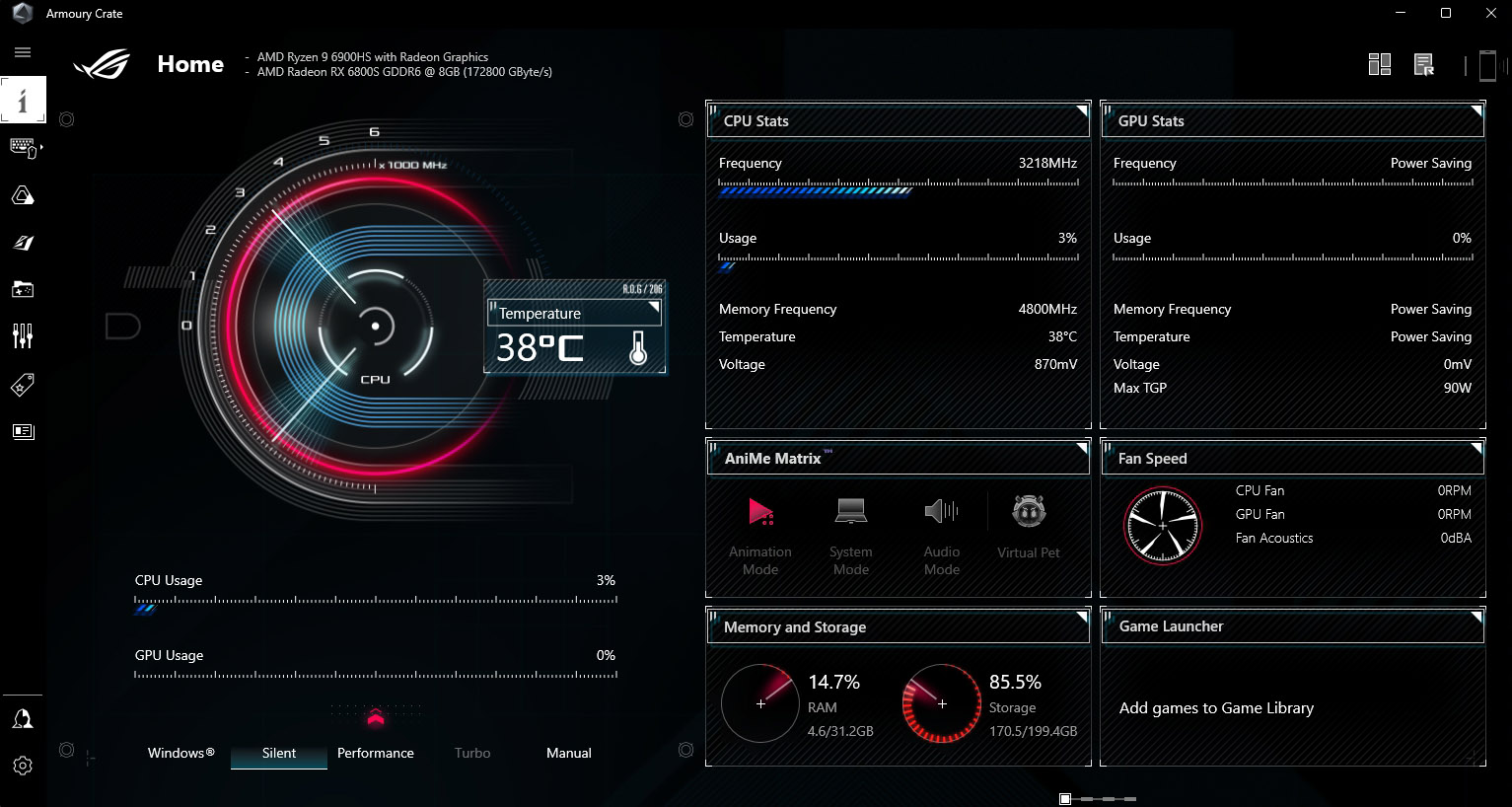Click the 4.6/31.2GB RAM amount
The height and width of the screenshot is (807, 1512).
840,731
